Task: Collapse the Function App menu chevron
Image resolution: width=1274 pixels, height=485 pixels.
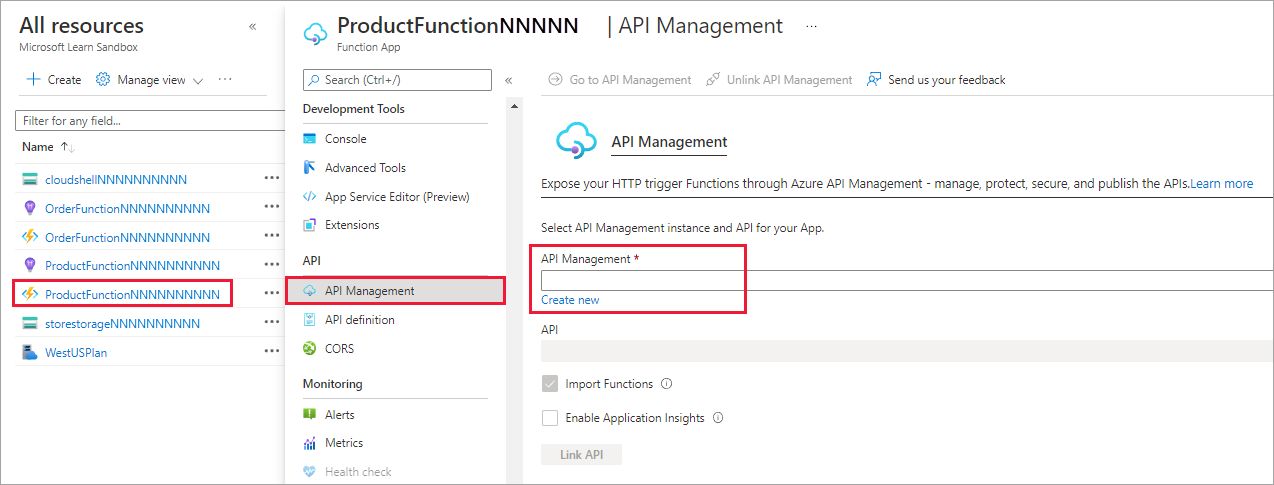Action: tap(508, 80)
